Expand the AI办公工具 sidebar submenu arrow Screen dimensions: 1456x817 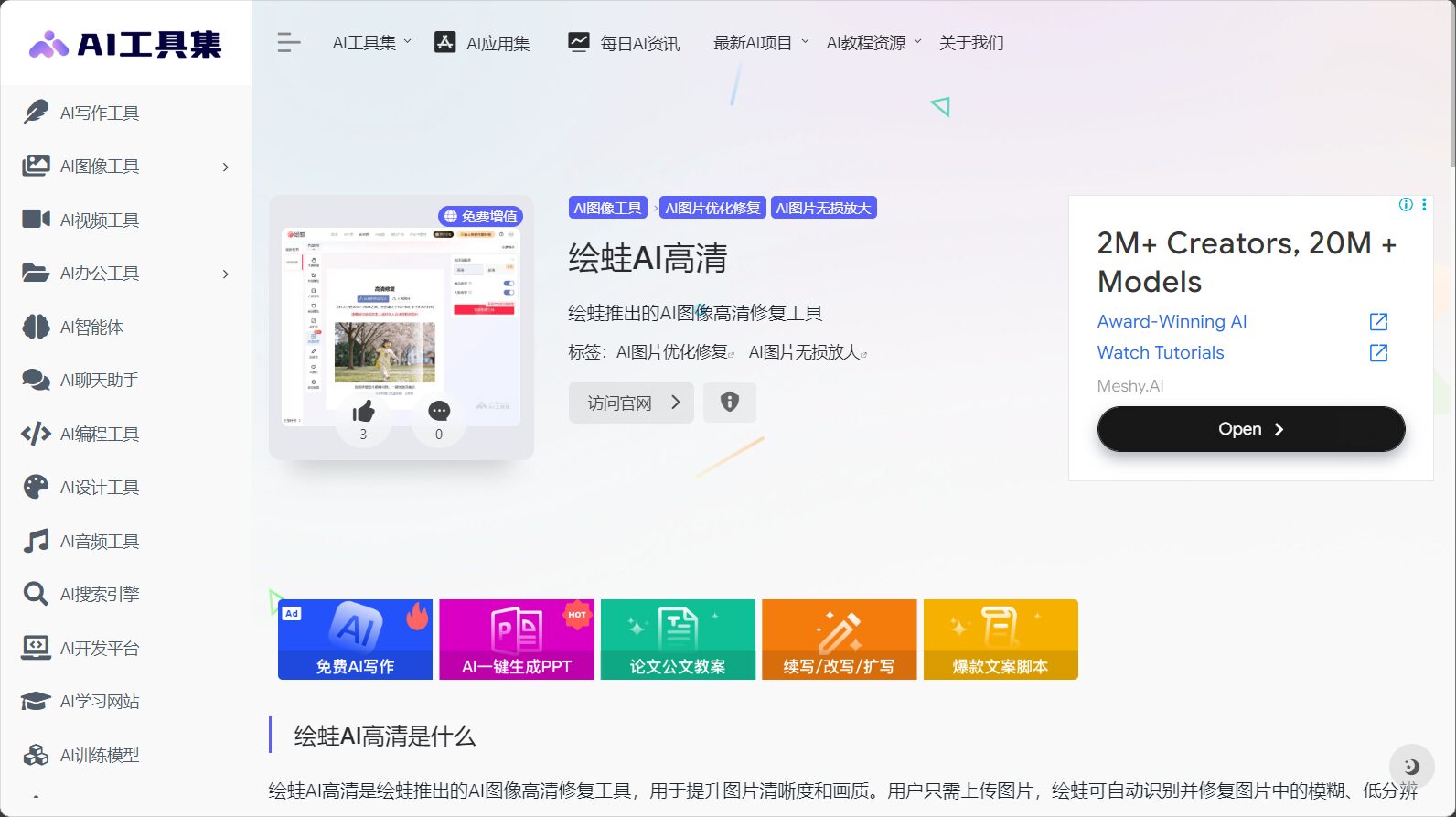pos(225,274)
